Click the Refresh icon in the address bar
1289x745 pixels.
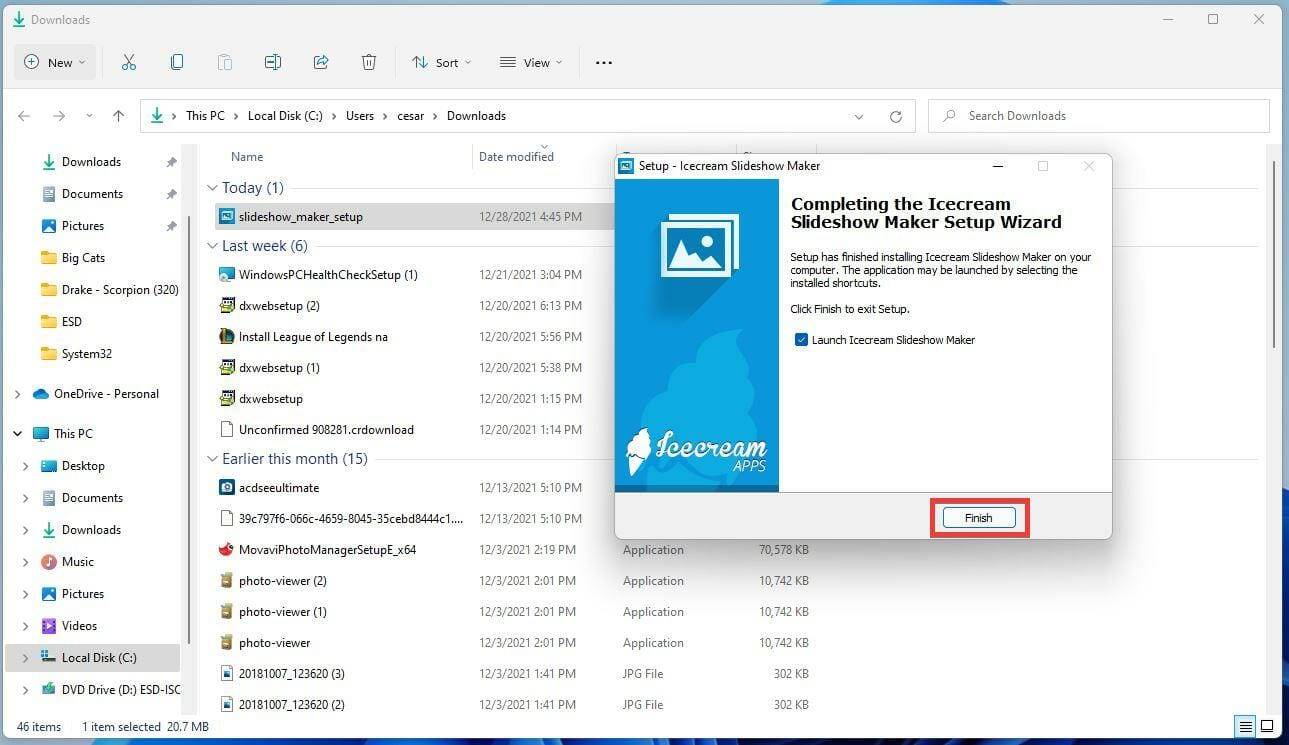pyautogui.click(x=895, y=115)
